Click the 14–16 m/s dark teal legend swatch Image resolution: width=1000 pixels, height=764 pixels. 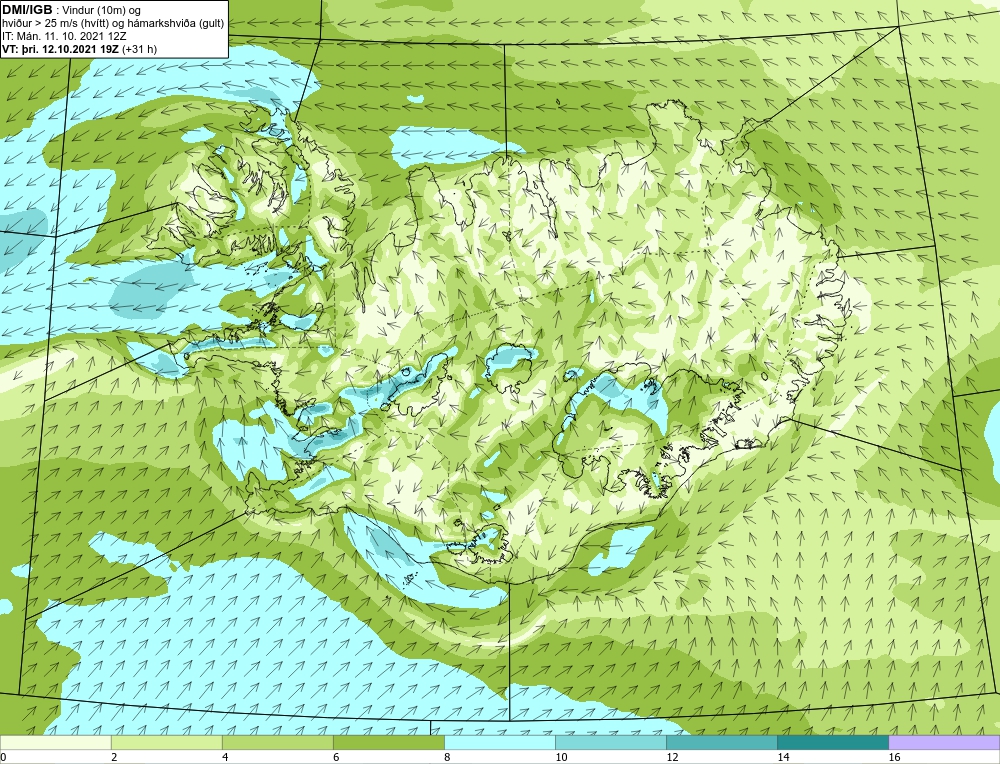832,742
